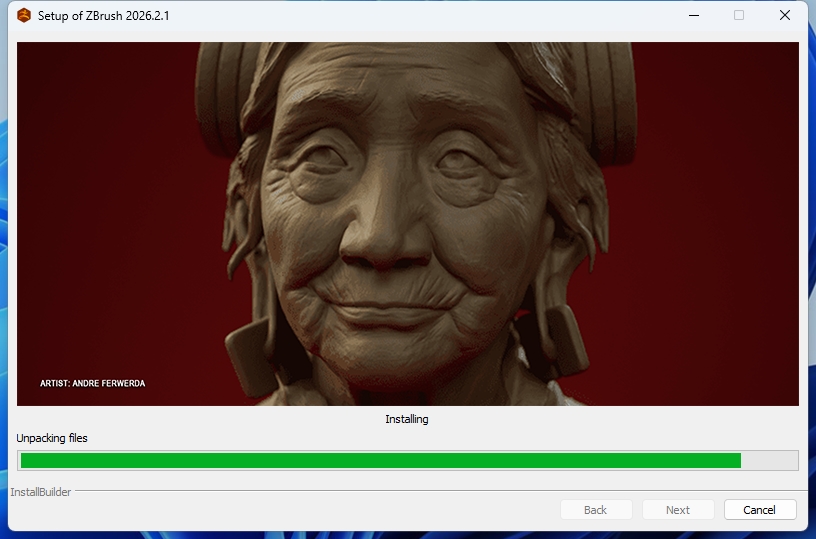Click 'ARTIST: ANDRE FERWERDA' credit text
The height and width of the screenshot is (539, 816).
pyautogui.click(x=93, y=383)
